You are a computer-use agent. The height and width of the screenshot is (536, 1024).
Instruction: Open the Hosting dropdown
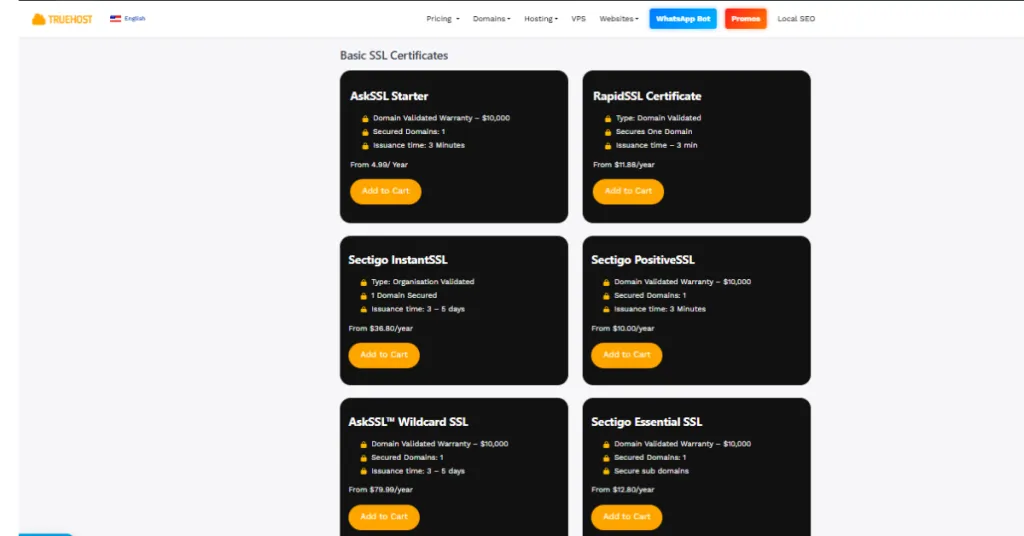coord(541,19)
